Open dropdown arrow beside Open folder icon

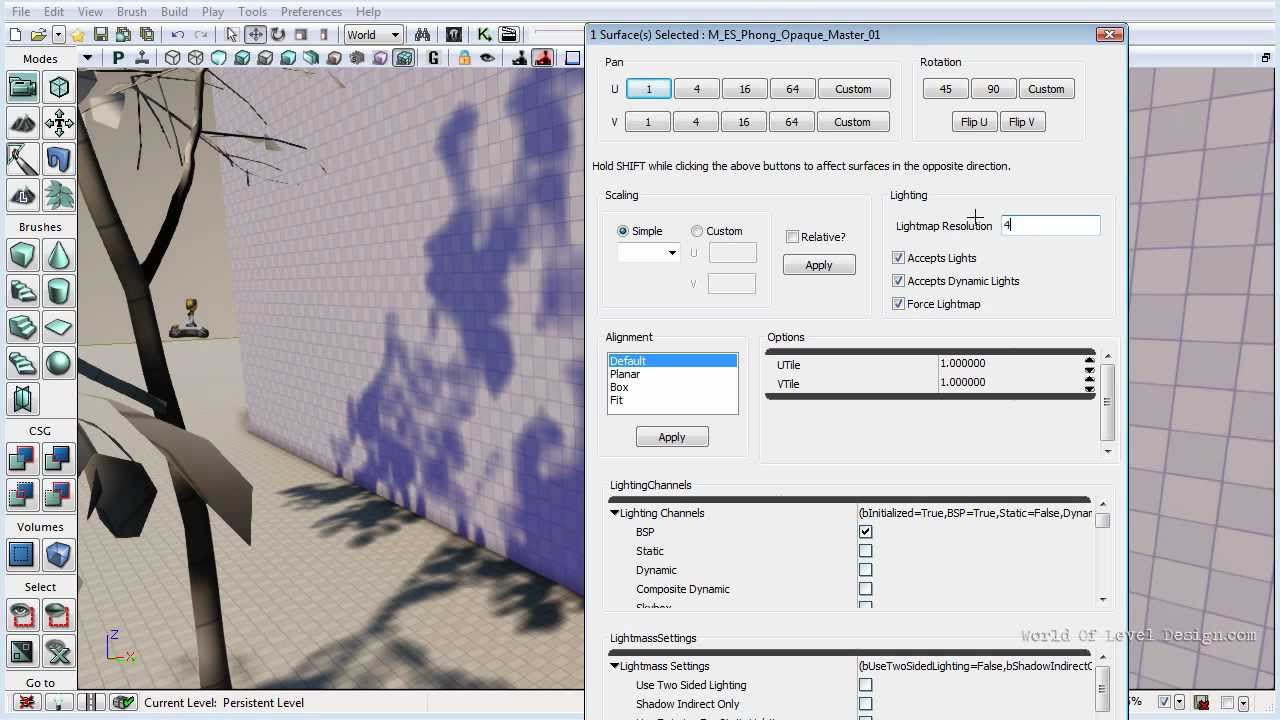tap(59, 34)
